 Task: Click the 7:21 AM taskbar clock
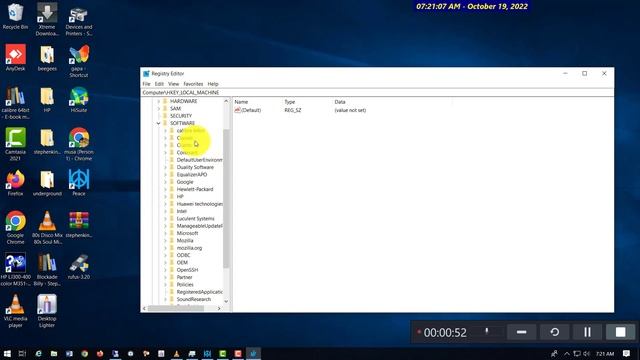point(605,353)
